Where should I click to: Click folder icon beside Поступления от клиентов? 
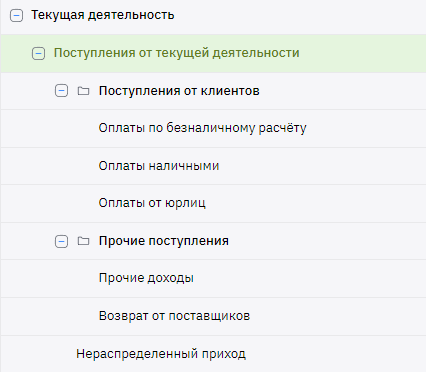click(83, 91)
